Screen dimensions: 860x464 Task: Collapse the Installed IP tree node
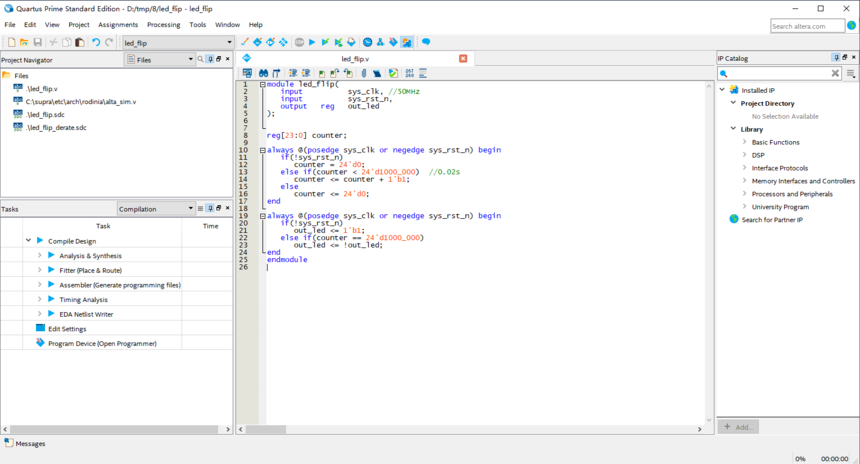click(x=722, y=89)
